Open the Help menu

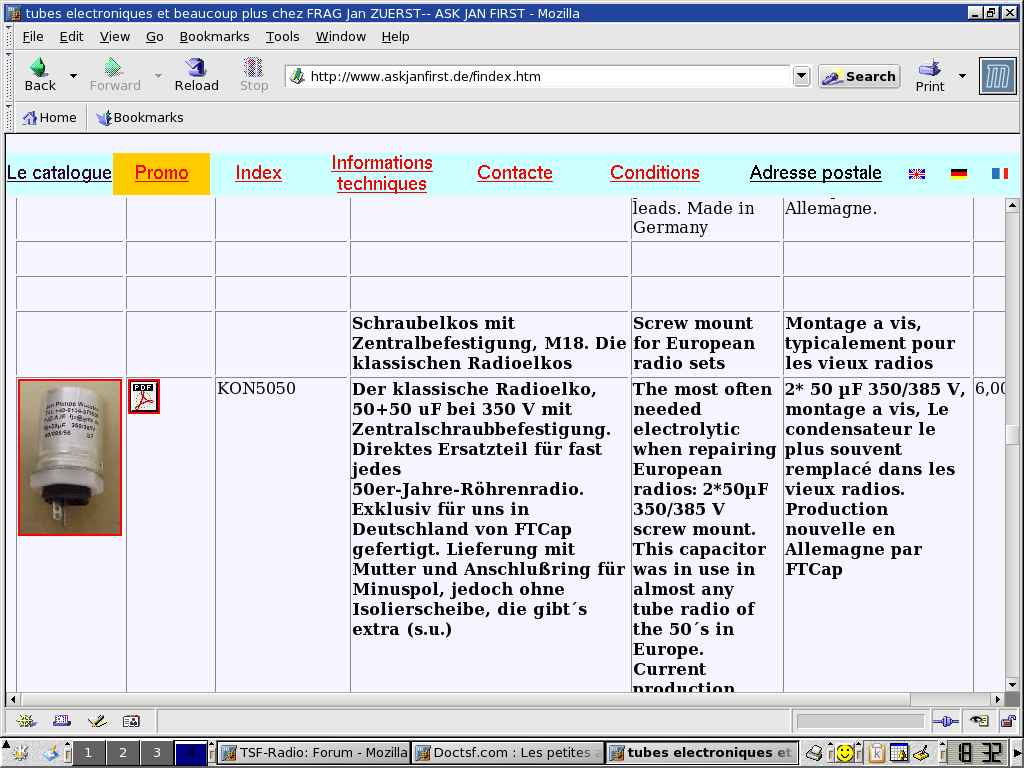395,37
